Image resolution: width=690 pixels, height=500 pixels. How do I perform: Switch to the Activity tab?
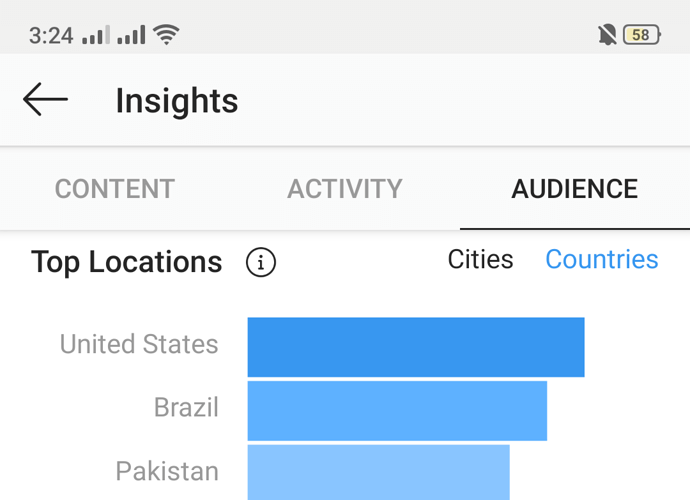pos(344,189)
